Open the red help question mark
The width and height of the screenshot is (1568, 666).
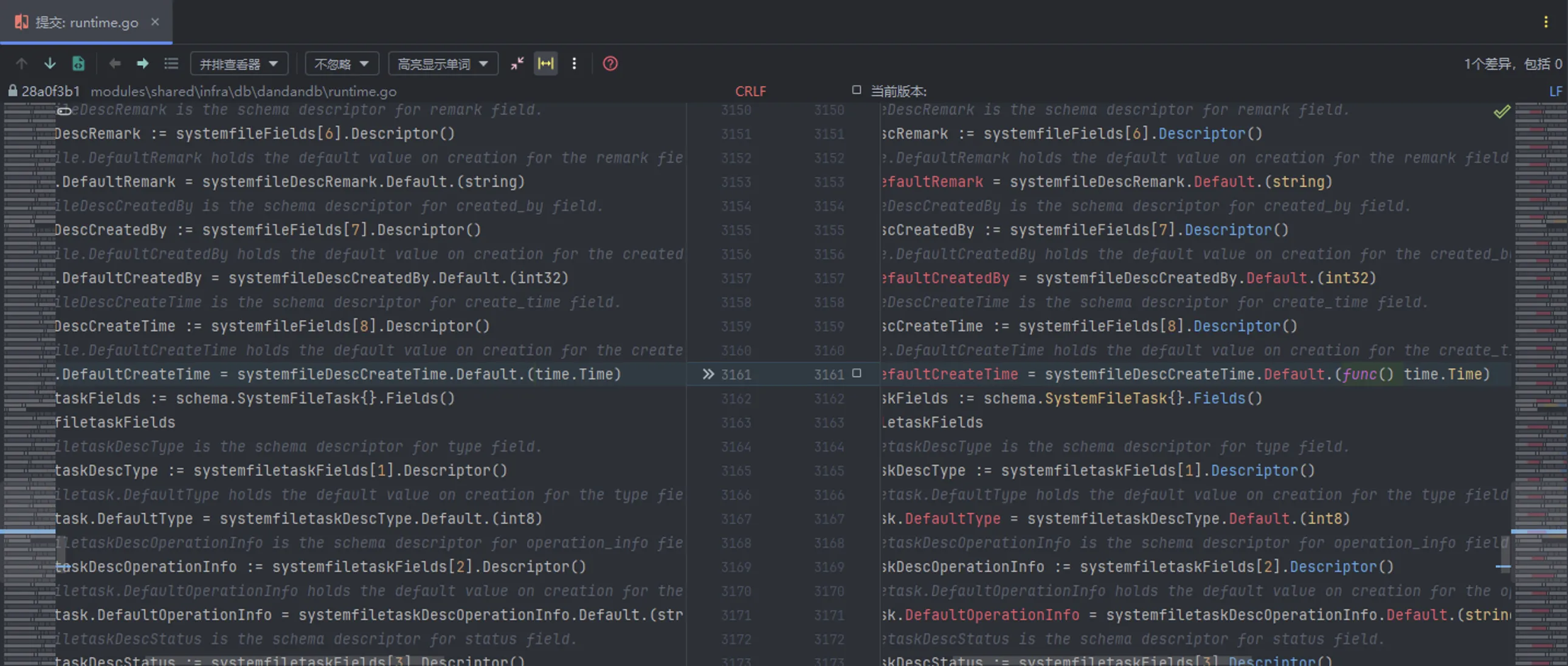610,63
